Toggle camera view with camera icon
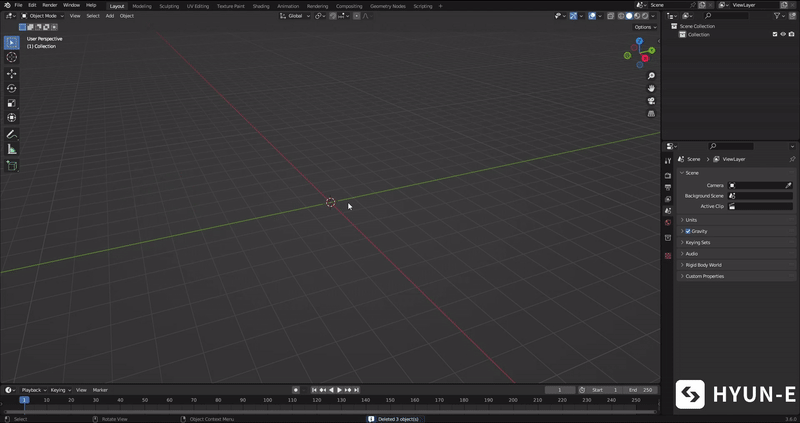Image resolution: width=800 pixels, height=423 pixels. (x=651, y=101)
